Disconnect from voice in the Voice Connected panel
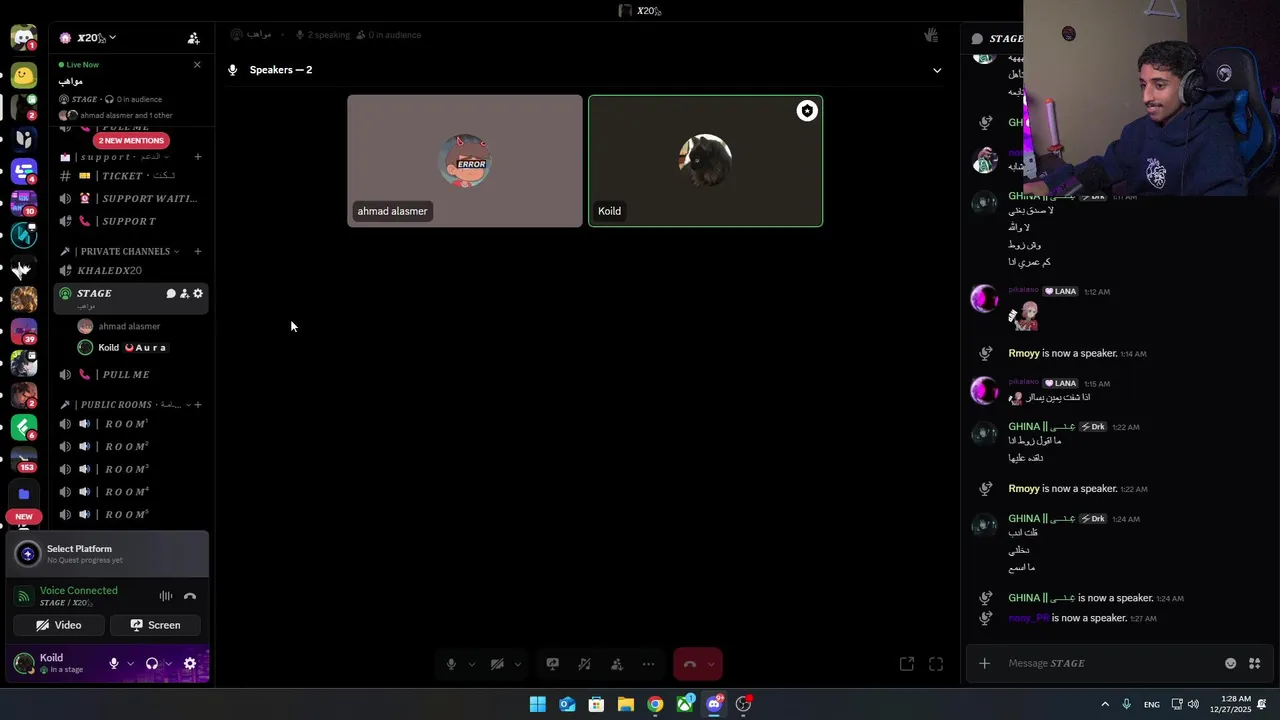This screenshot has width=1280, height=720. tap(190, 597)
